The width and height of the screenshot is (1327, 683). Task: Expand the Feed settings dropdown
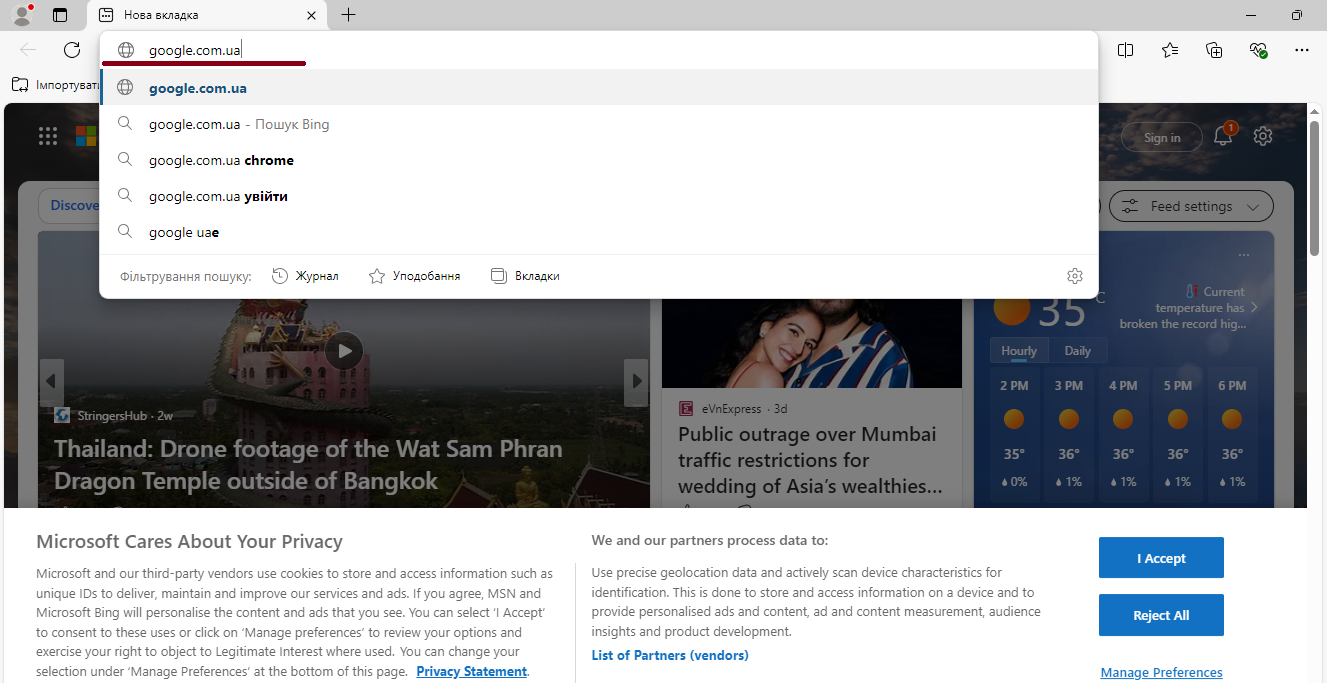point(1191,207)
